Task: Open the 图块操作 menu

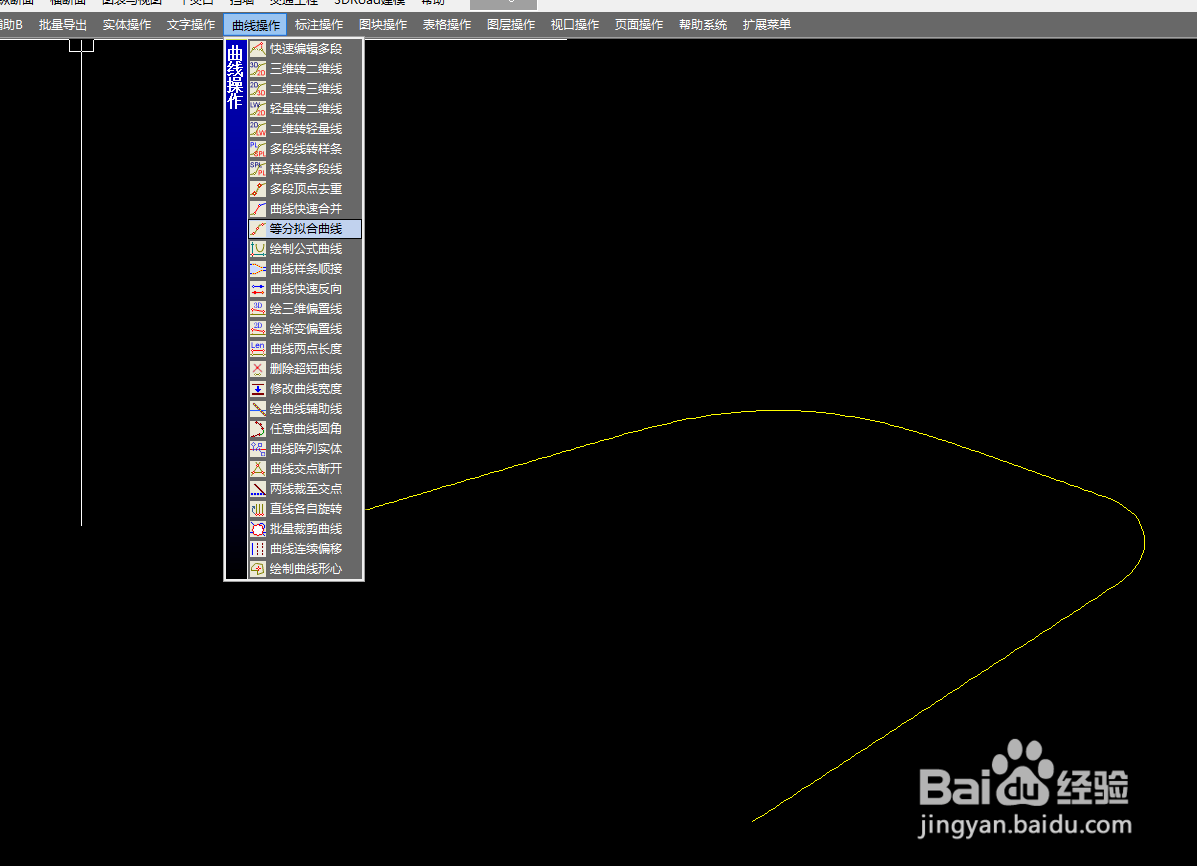Action: point(383,25)
